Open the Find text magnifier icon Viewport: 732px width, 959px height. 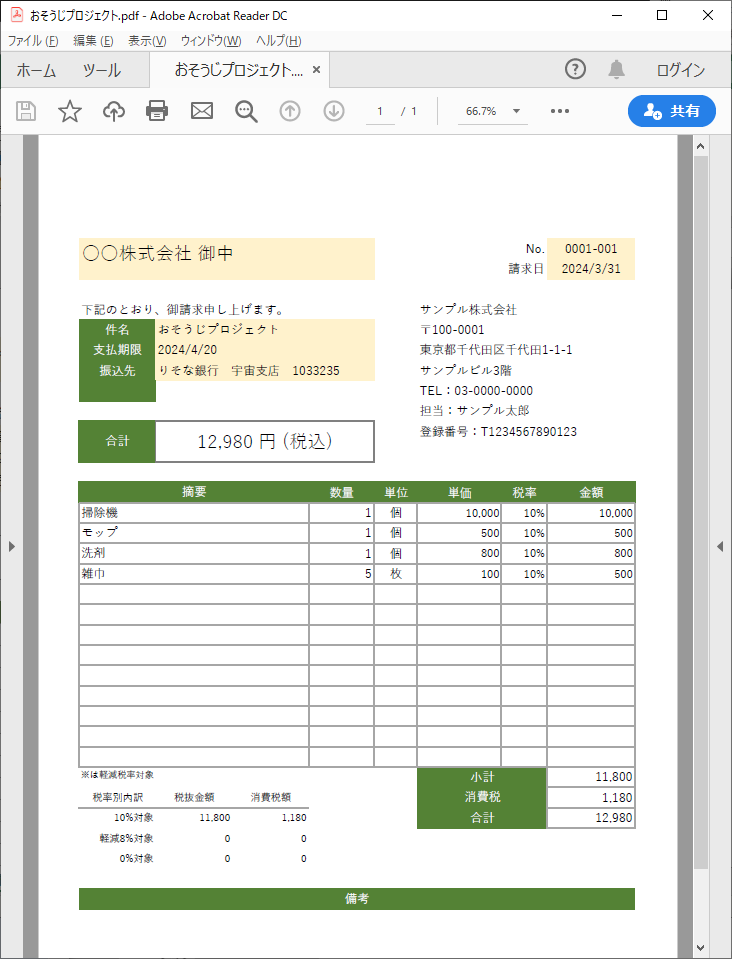246,111
